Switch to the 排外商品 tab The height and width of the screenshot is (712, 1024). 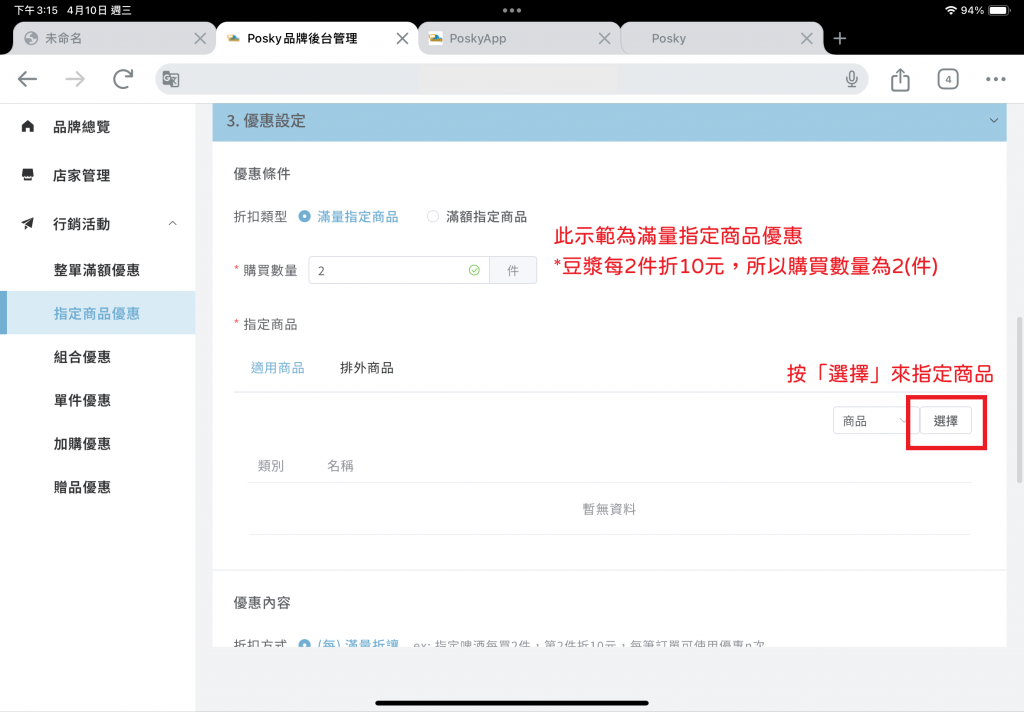pos(366,368)
